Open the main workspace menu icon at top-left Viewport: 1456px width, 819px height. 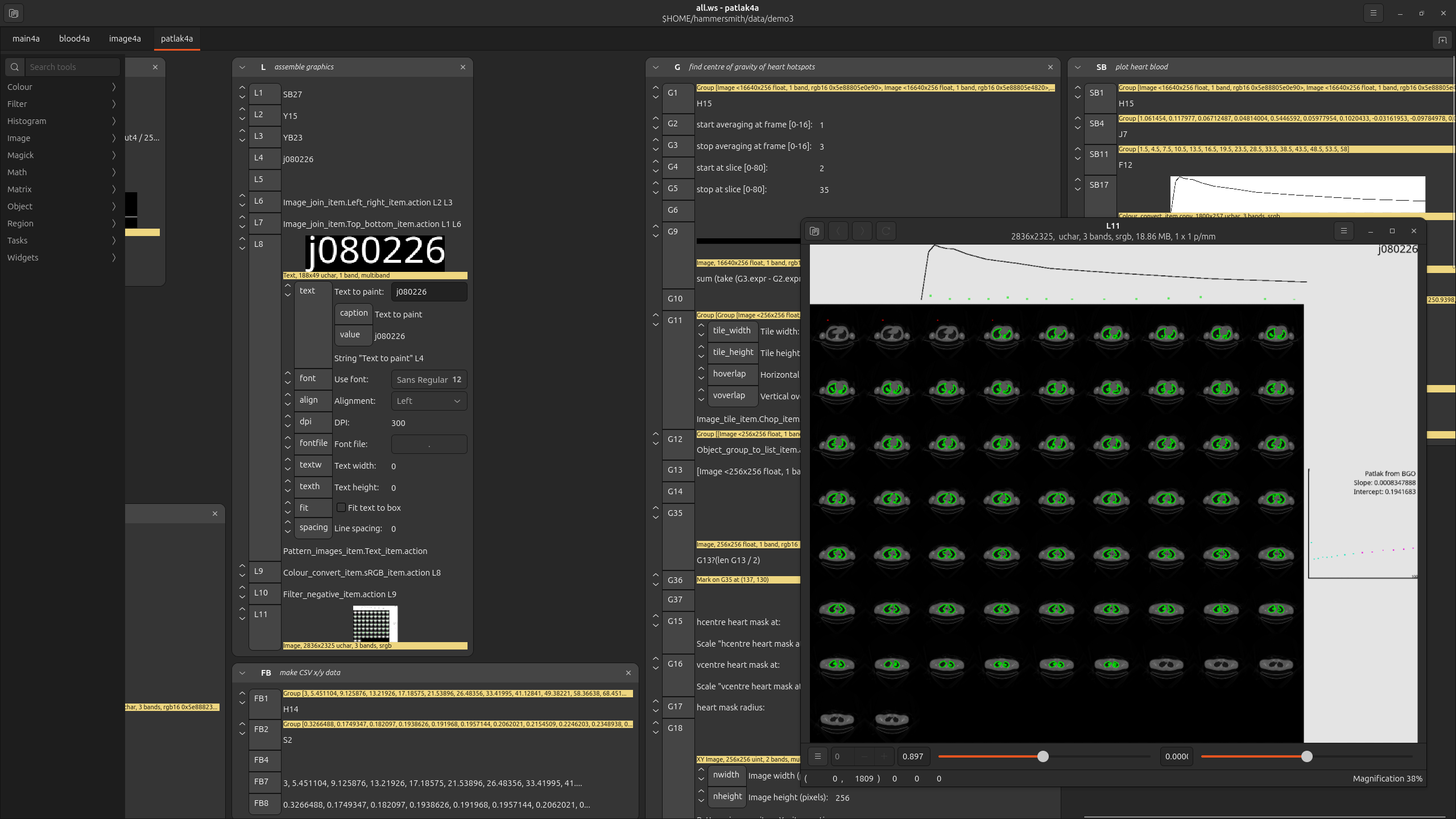point(14,13)
